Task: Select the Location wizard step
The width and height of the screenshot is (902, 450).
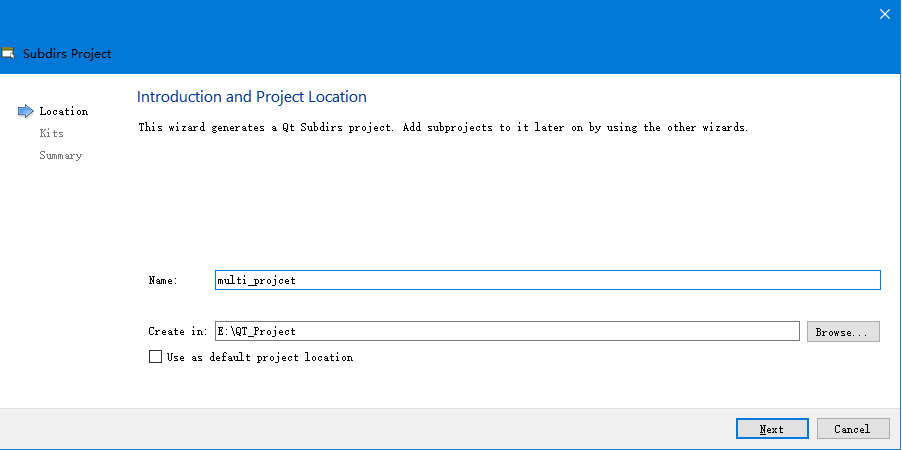Action: (x=64, y=111)
